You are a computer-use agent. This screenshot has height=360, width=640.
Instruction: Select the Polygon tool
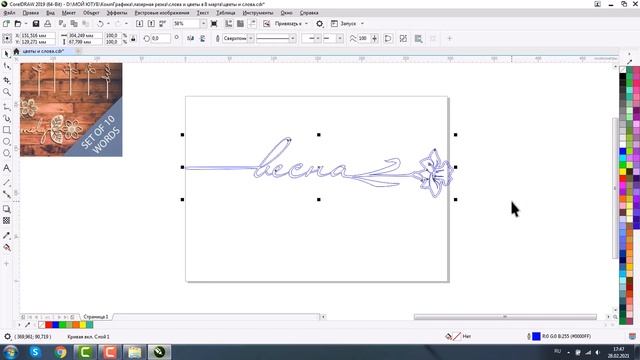coord(7,153)
